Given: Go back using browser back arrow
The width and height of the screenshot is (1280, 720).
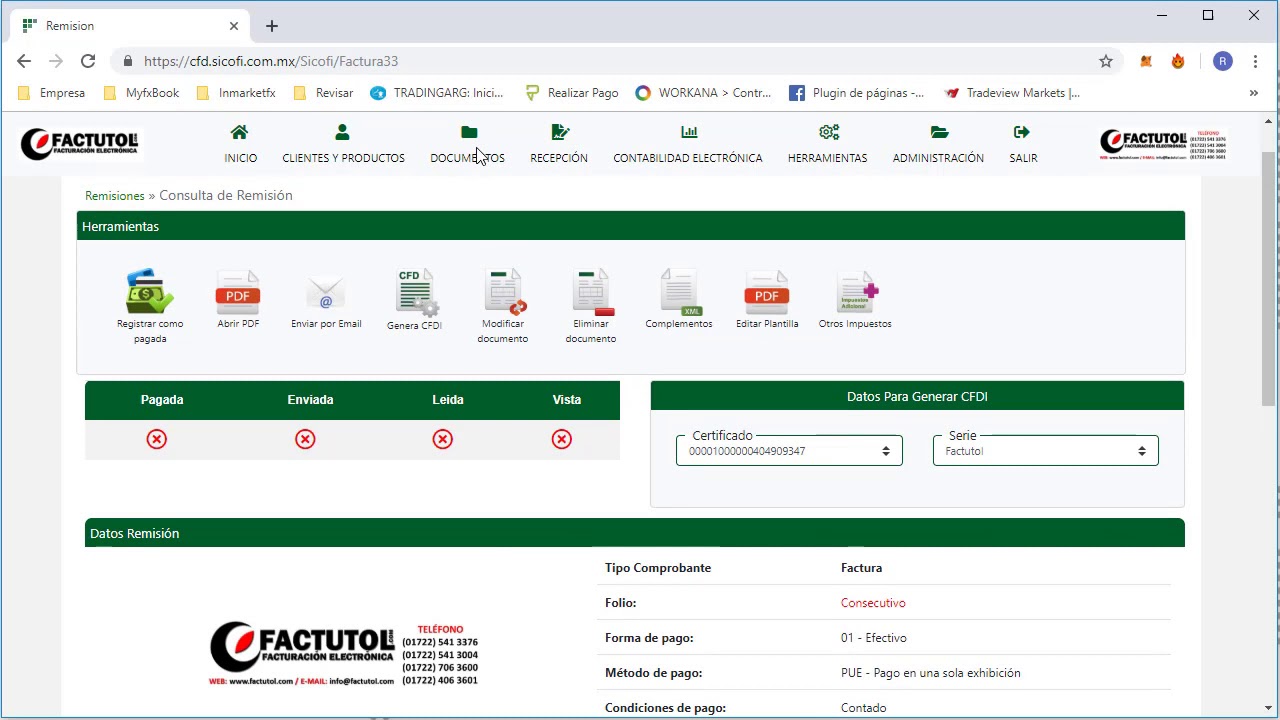Looking at the screenshot, I should [x=24, y=61].
